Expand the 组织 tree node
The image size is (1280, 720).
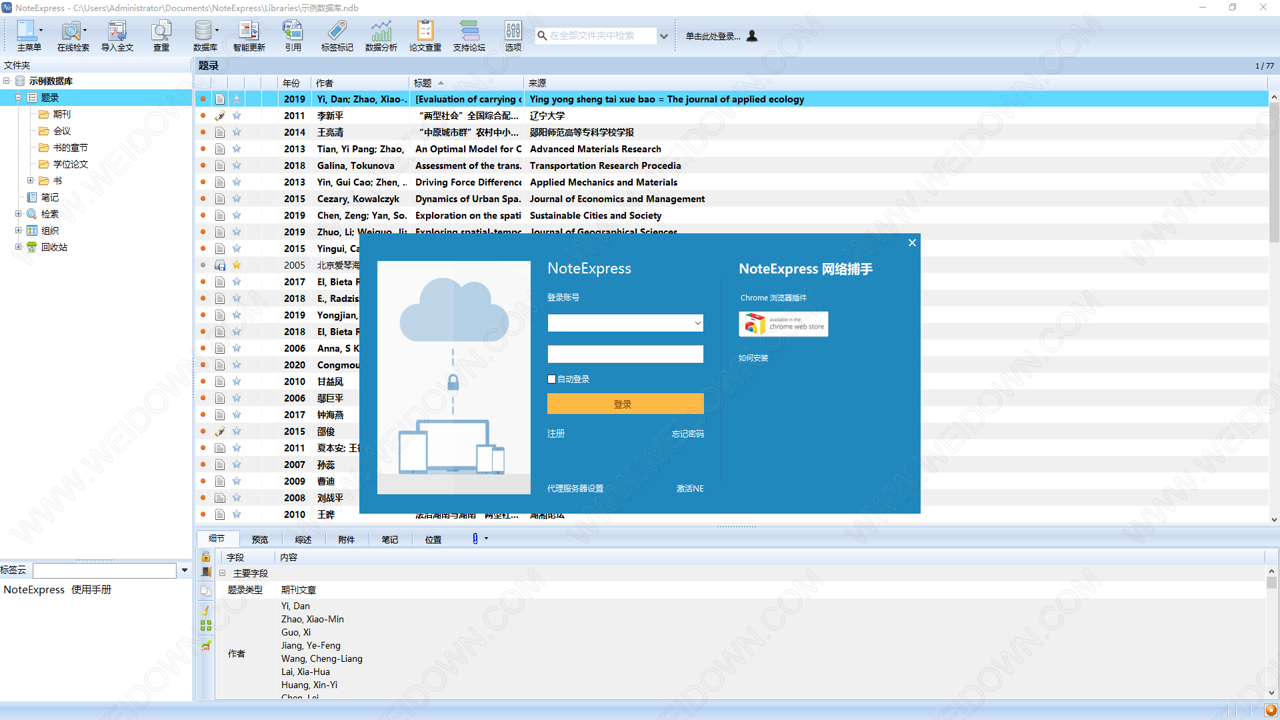point(18,231)
